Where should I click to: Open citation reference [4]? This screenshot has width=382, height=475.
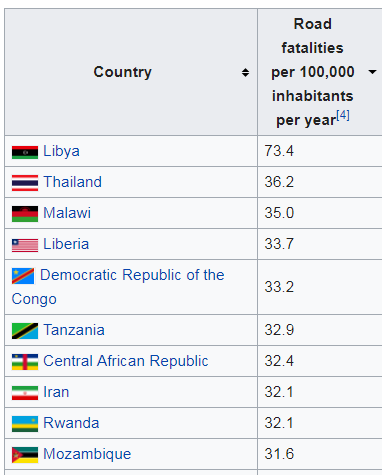click(x=343, y=115)
